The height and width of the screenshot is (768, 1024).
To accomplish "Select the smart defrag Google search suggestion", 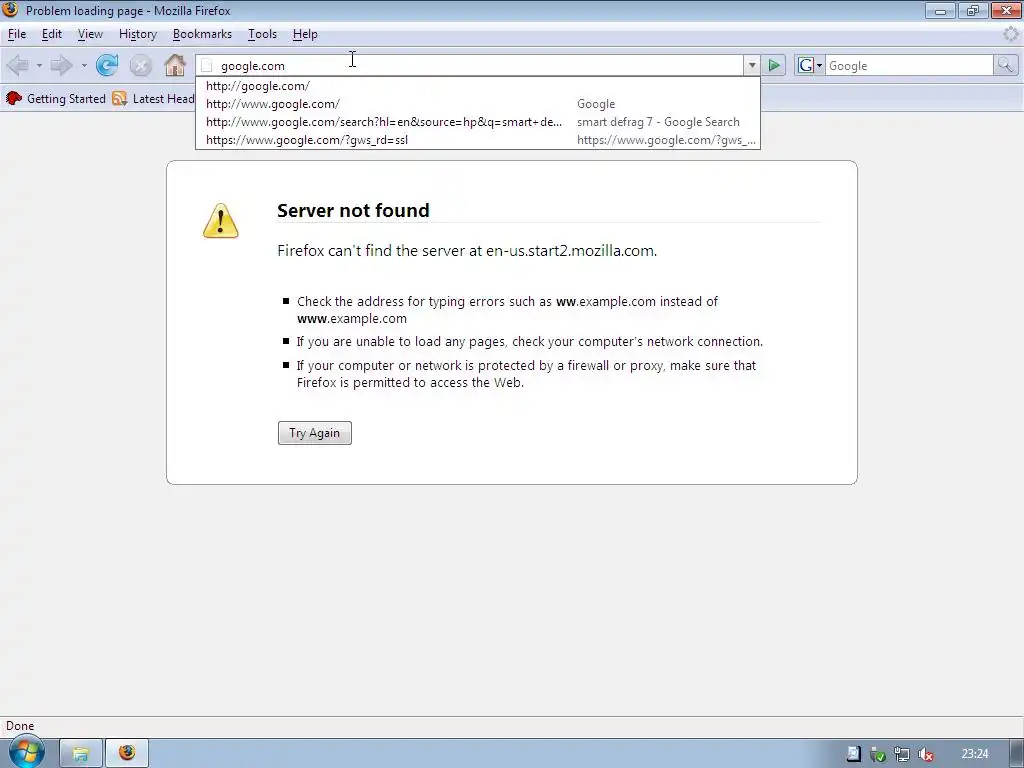I will [478, 122].
